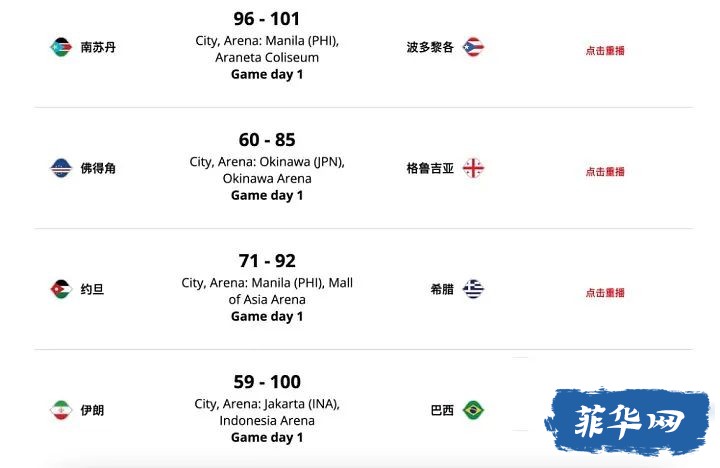This screenshot has height=468, width=720.
Task: Select team name 佛得角
Action: pyautogui.click(x=98, y=168)
